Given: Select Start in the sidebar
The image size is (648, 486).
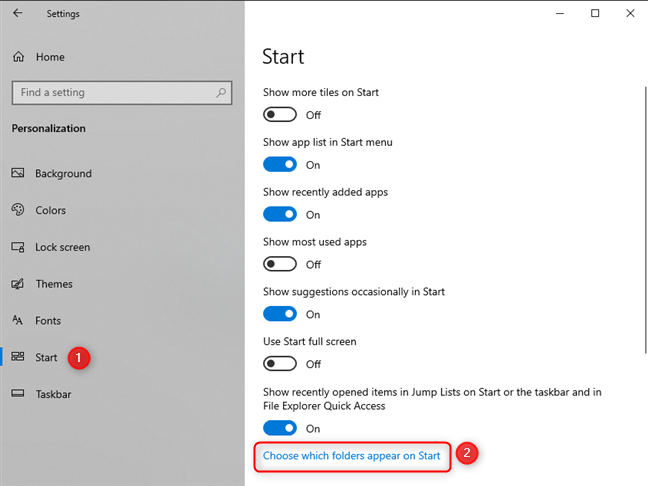Looking at the screenshot, I should [x=46, y=357].
